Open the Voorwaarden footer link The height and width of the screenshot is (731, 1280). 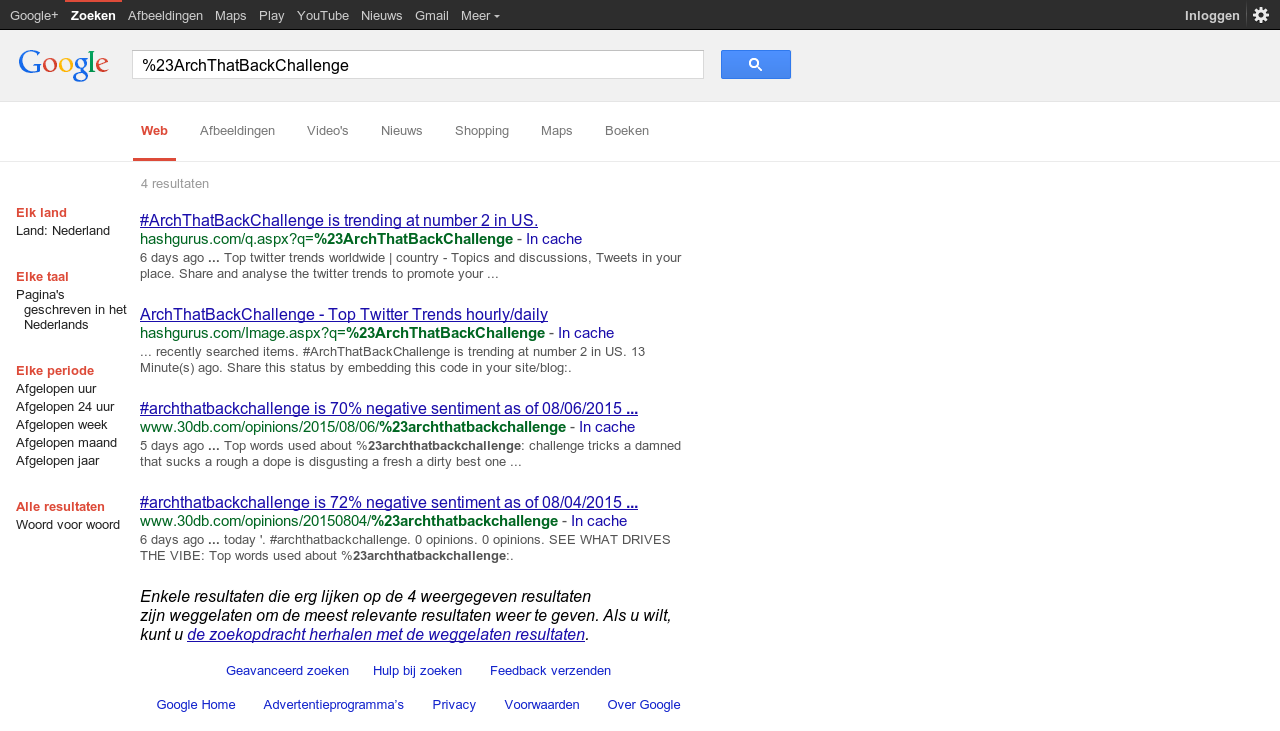pos(542,705)
